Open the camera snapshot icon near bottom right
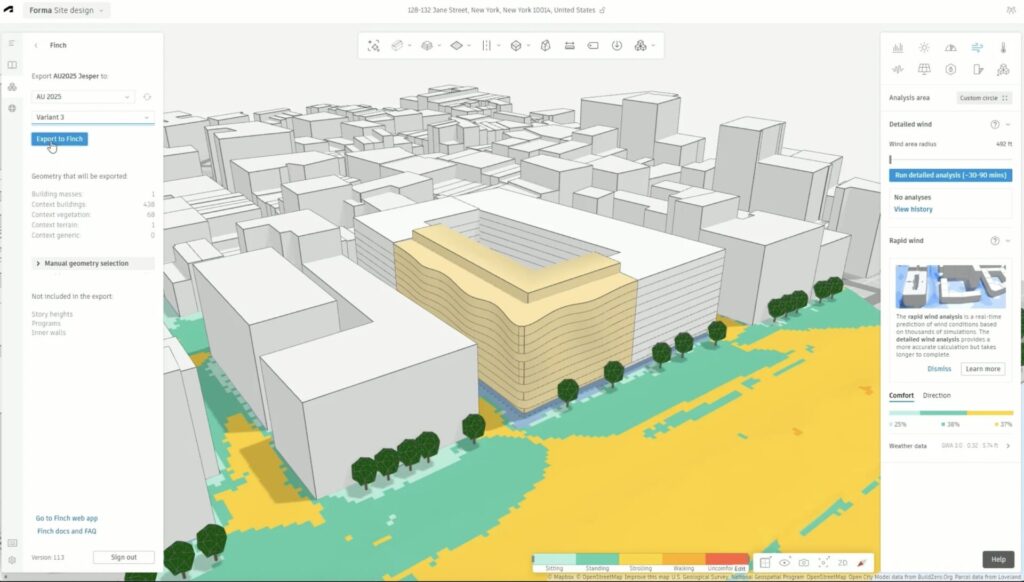This screenshot has width=1024, height=582. pos(802,563)
